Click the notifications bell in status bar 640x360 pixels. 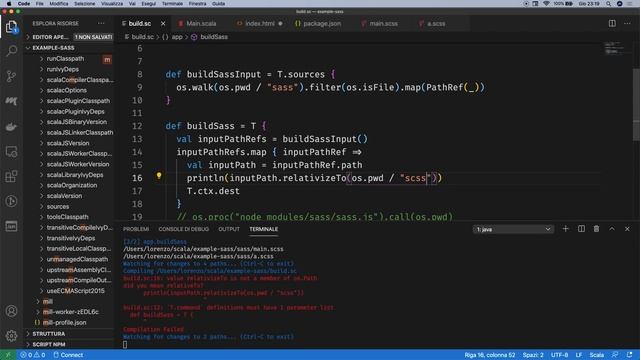coord(629,355)
